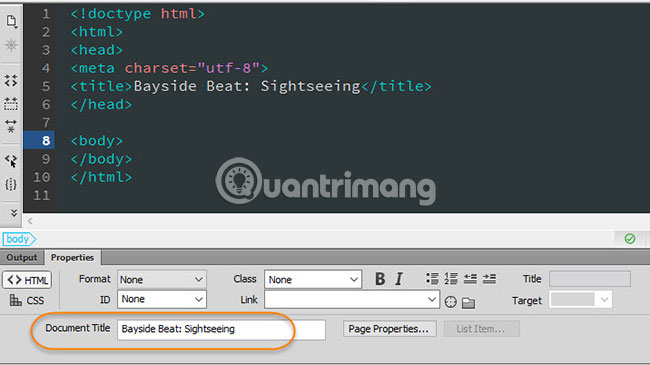Click the outdent blockquote icon
The image size is (650, 365).
click(x=470, y=278)
